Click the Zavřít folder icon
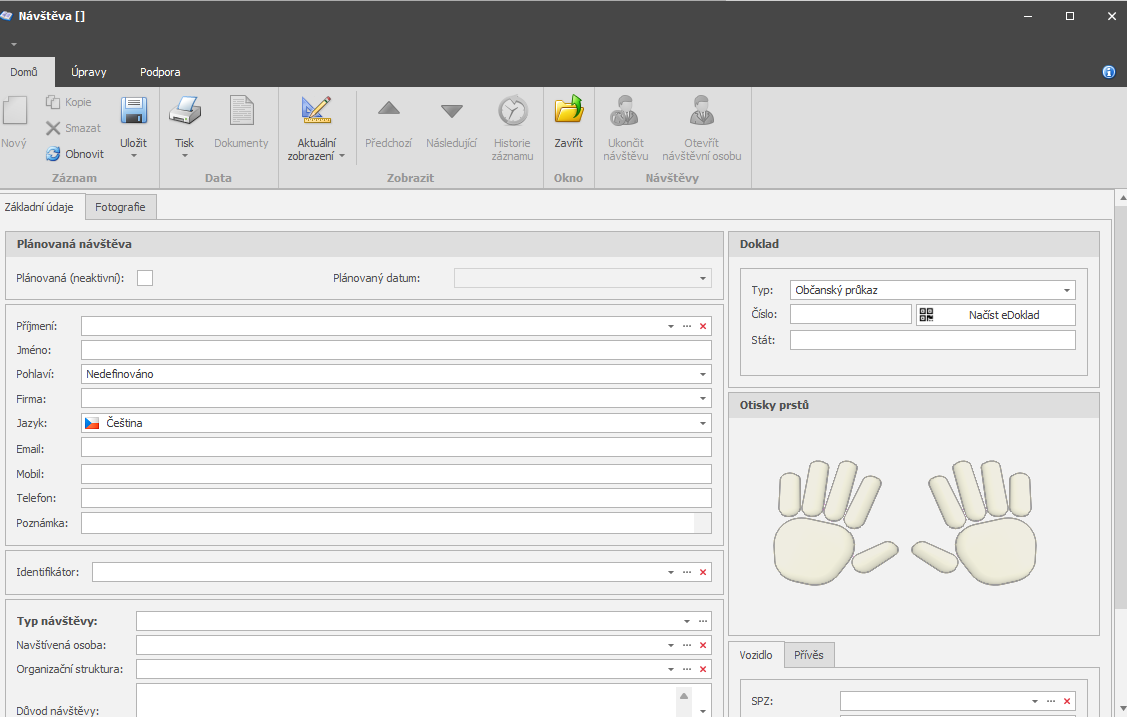Viewport: 1127px width, 717px height. [568, 111]
